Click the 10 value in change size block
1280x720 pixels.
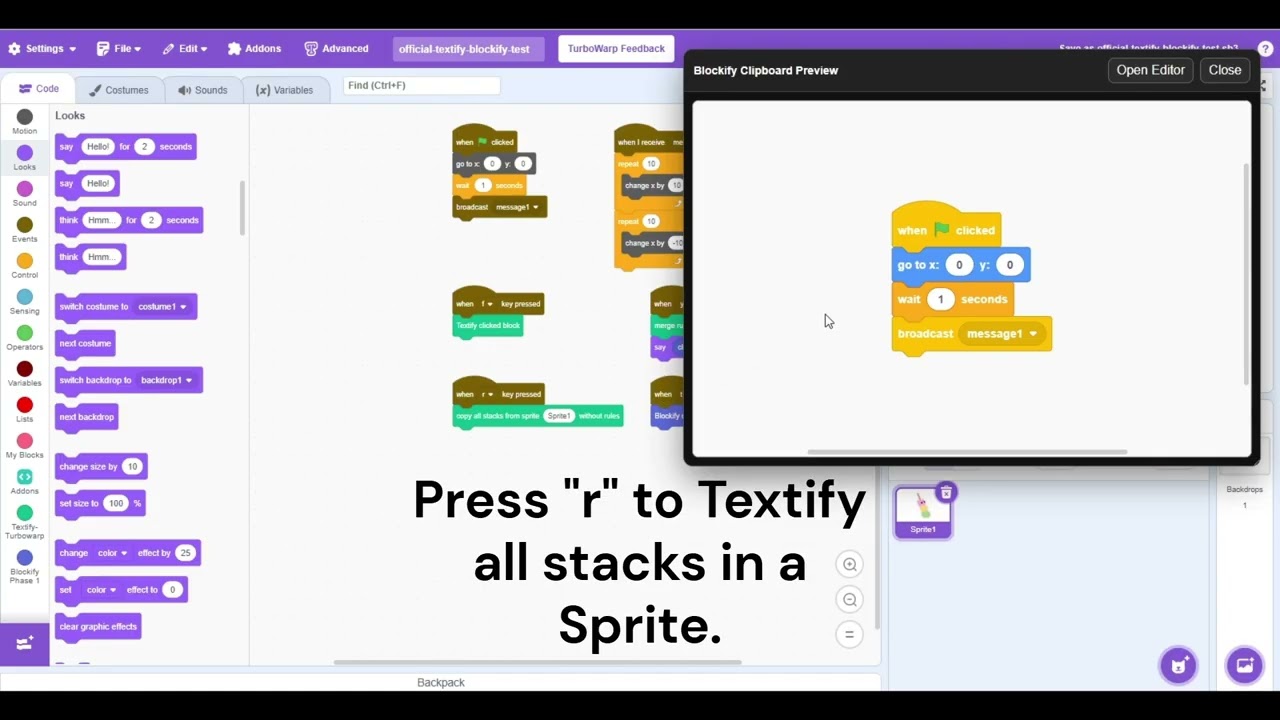132,467
